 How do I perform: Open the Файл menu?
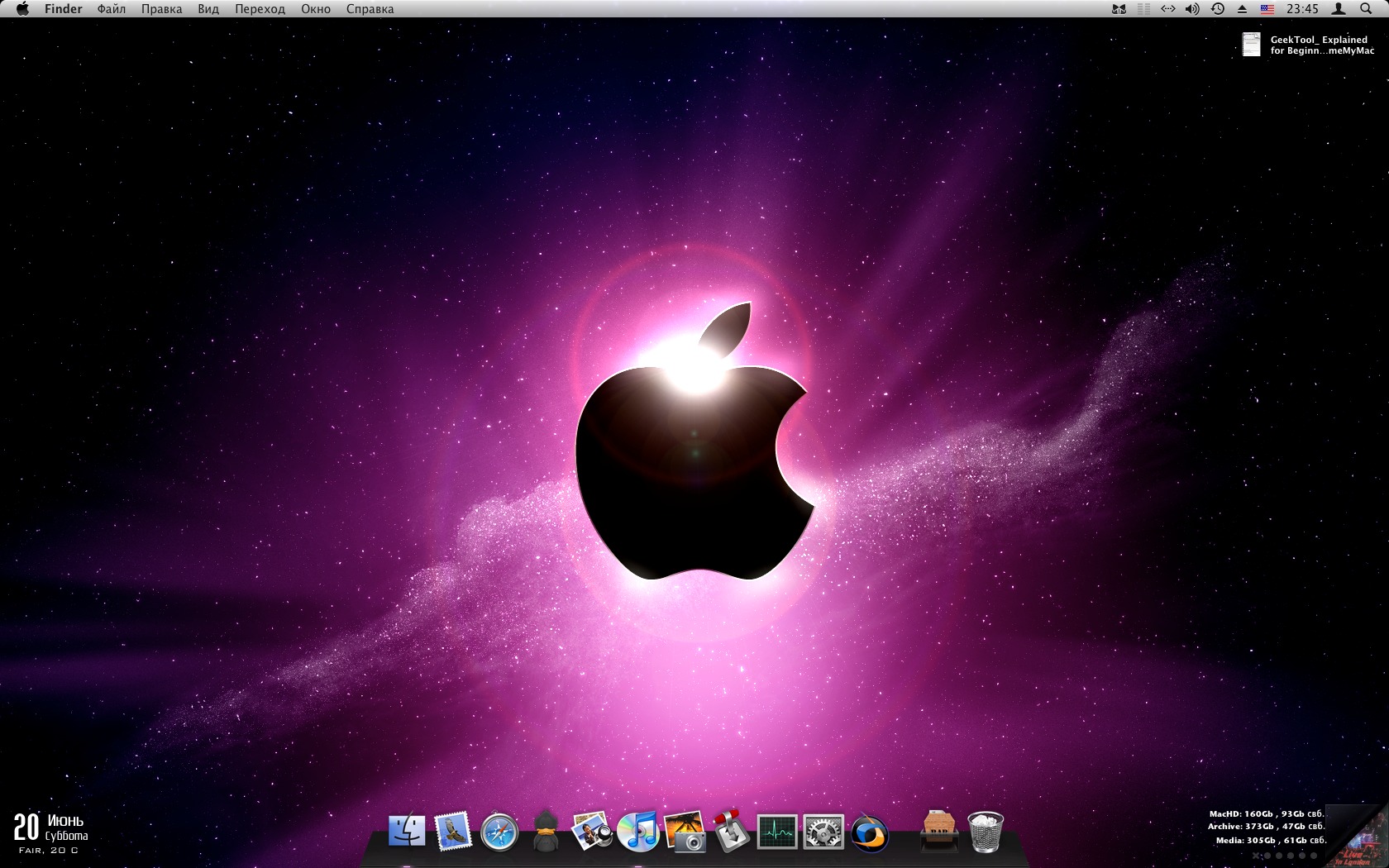point(111,9)
